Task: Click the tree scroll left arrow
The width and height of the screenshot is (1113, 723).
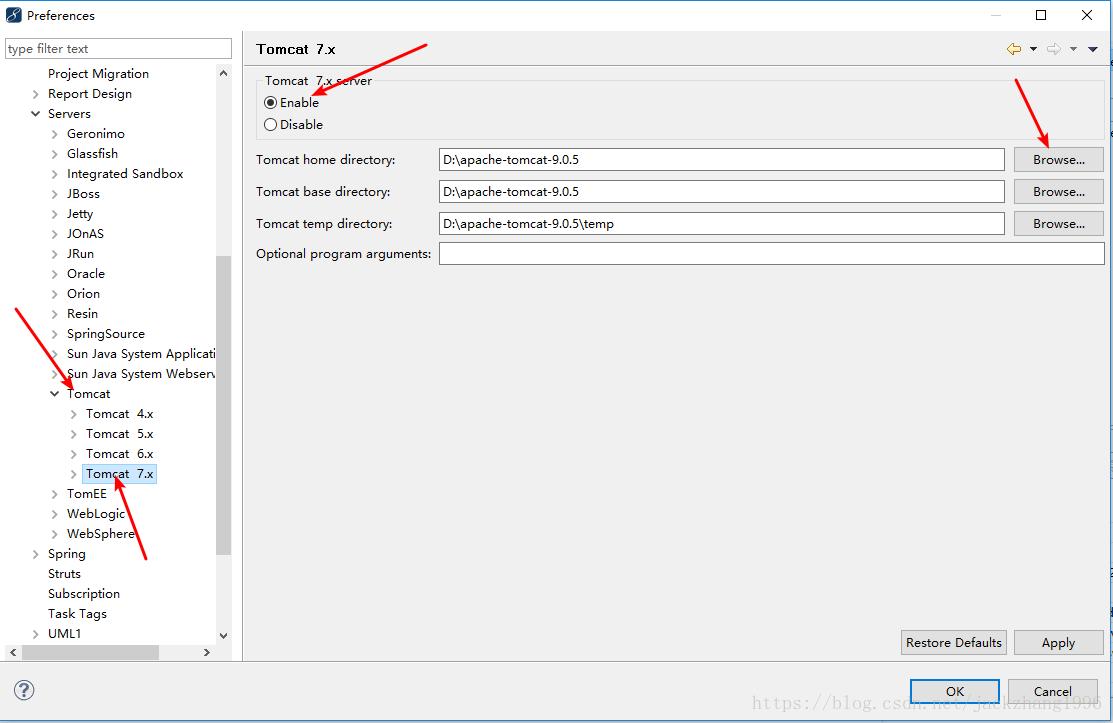Action: click(13, 652)
